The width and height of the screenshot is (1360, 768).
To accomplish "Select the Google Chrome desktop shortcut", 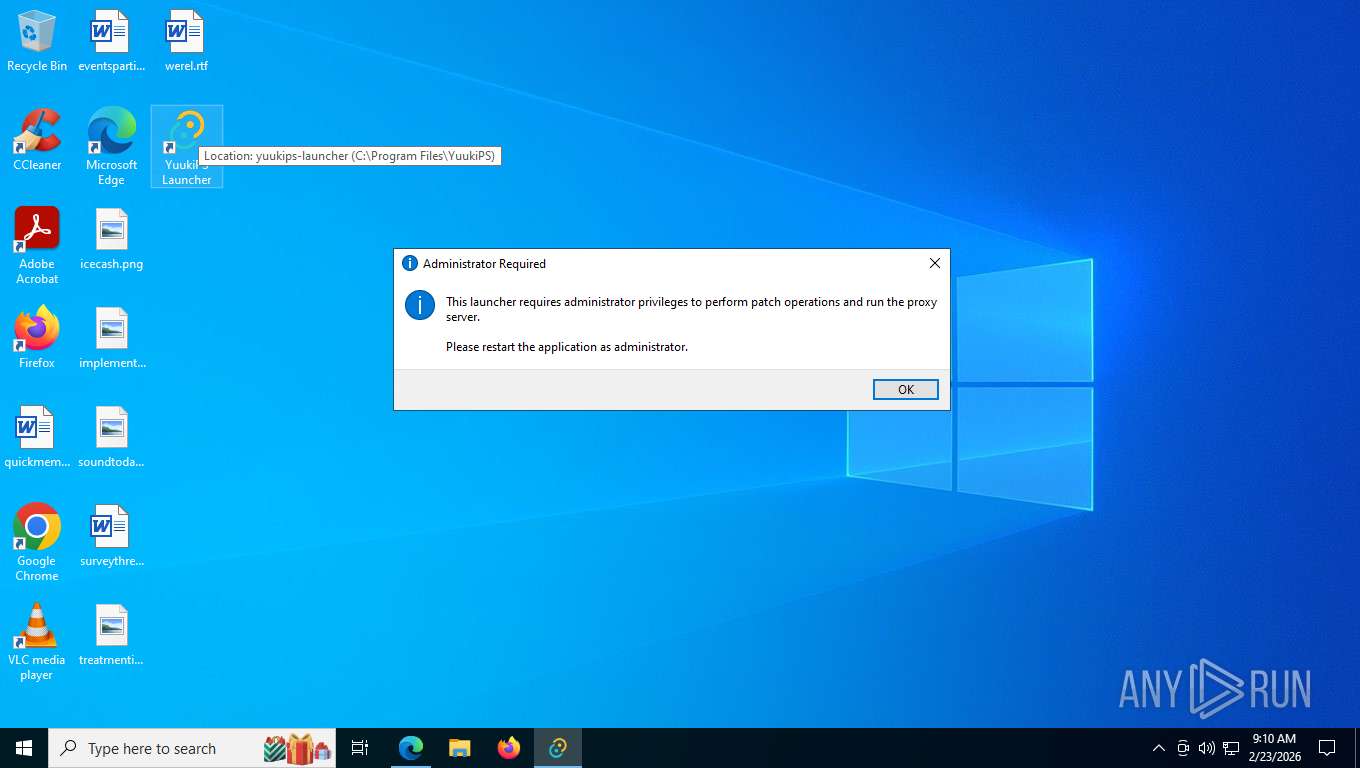I will pyautogui.click(x=37, y=543).
